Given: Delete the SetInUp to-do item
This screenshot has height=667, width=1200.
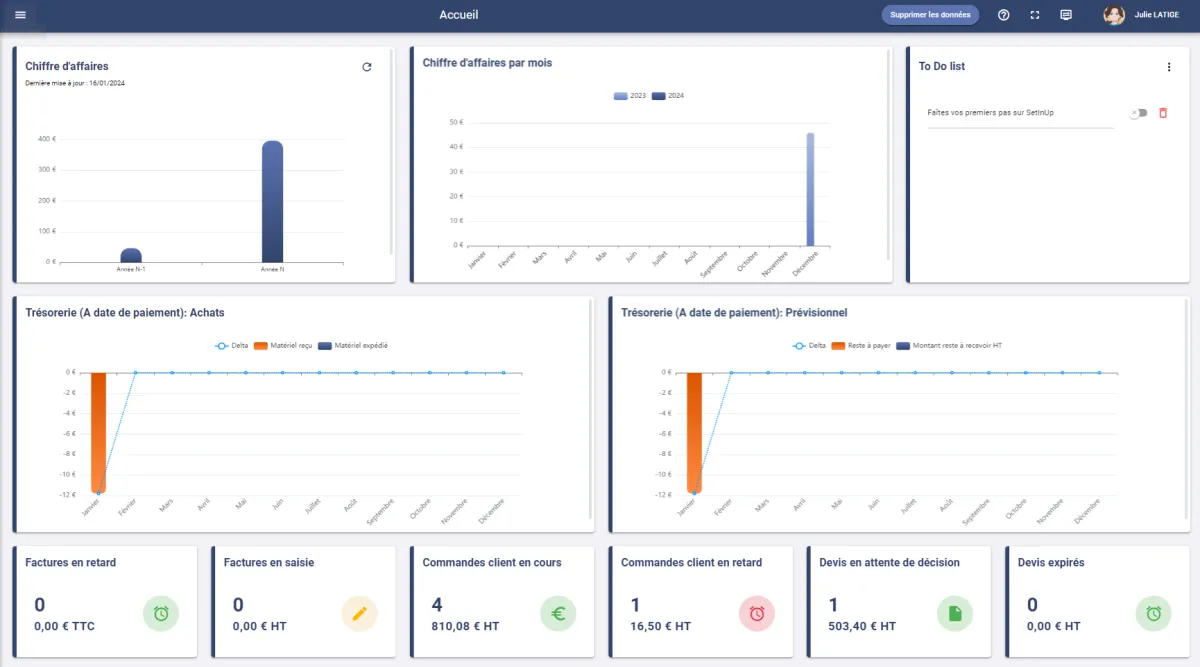Looking at the screenshot, I should pyautogui.click(x=1163, y=113).
